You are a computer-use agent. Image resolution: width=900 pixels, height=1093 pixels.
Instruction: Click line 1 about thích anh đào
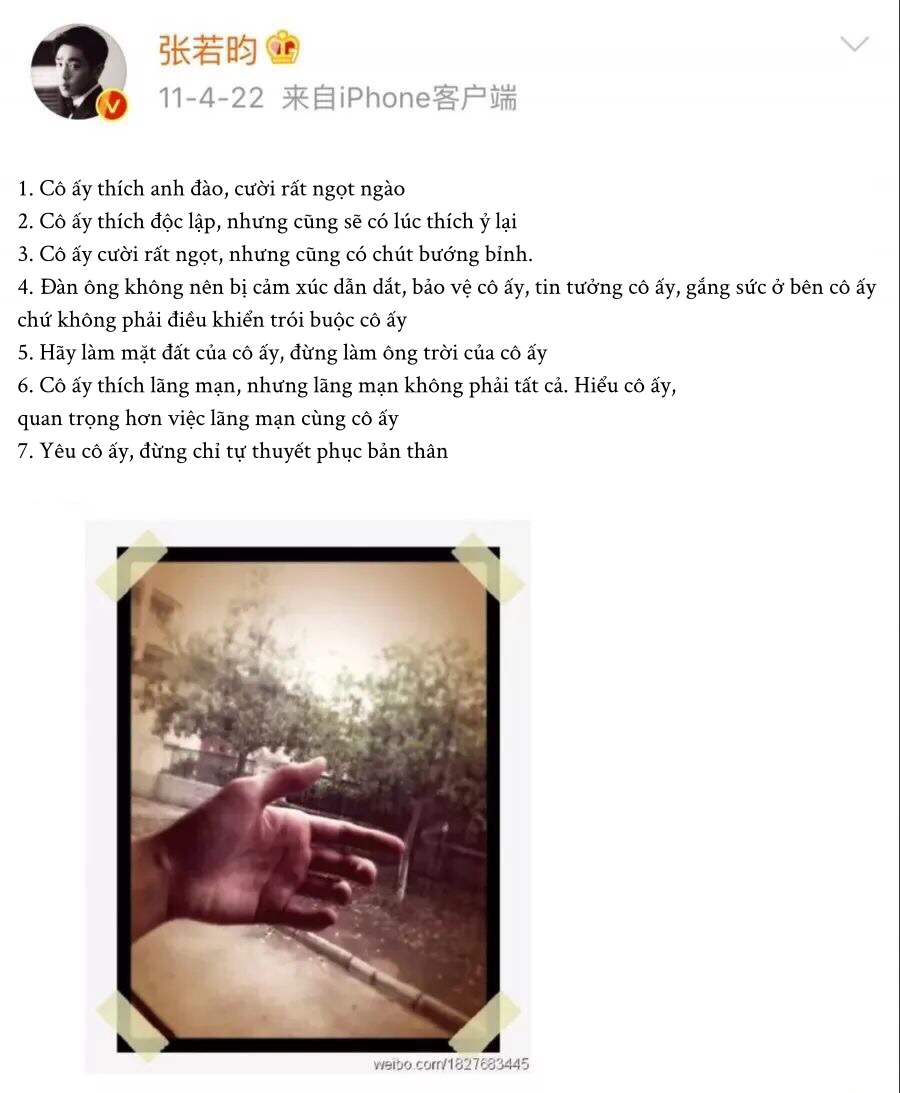[211, 189]
